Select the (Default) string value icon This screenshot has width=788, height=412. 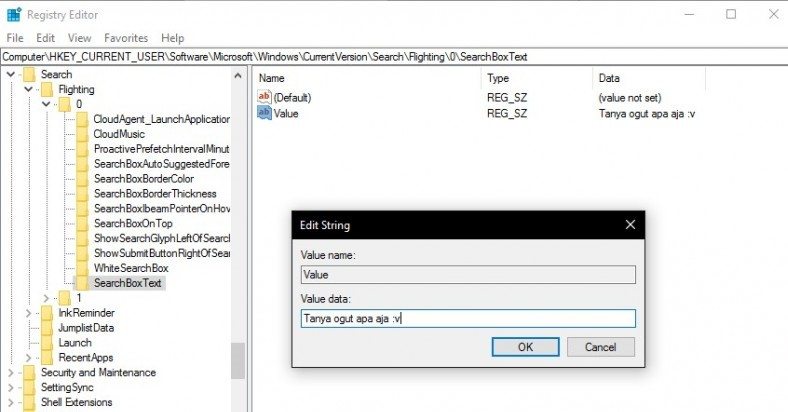(265, 97)
